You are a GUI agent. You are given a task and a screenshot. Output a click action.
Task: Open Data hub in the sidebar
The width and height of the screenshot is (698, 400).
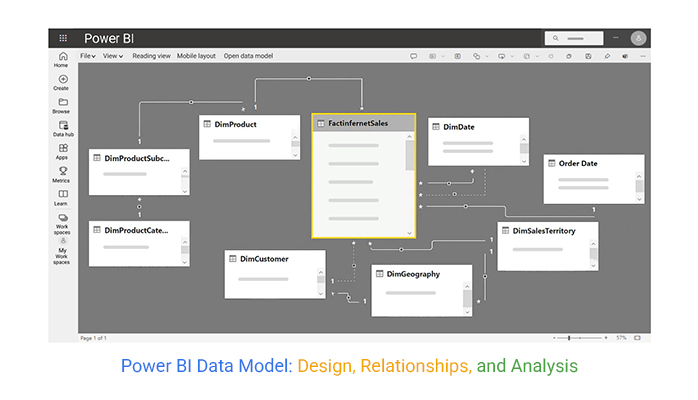(x=63, y=129)
